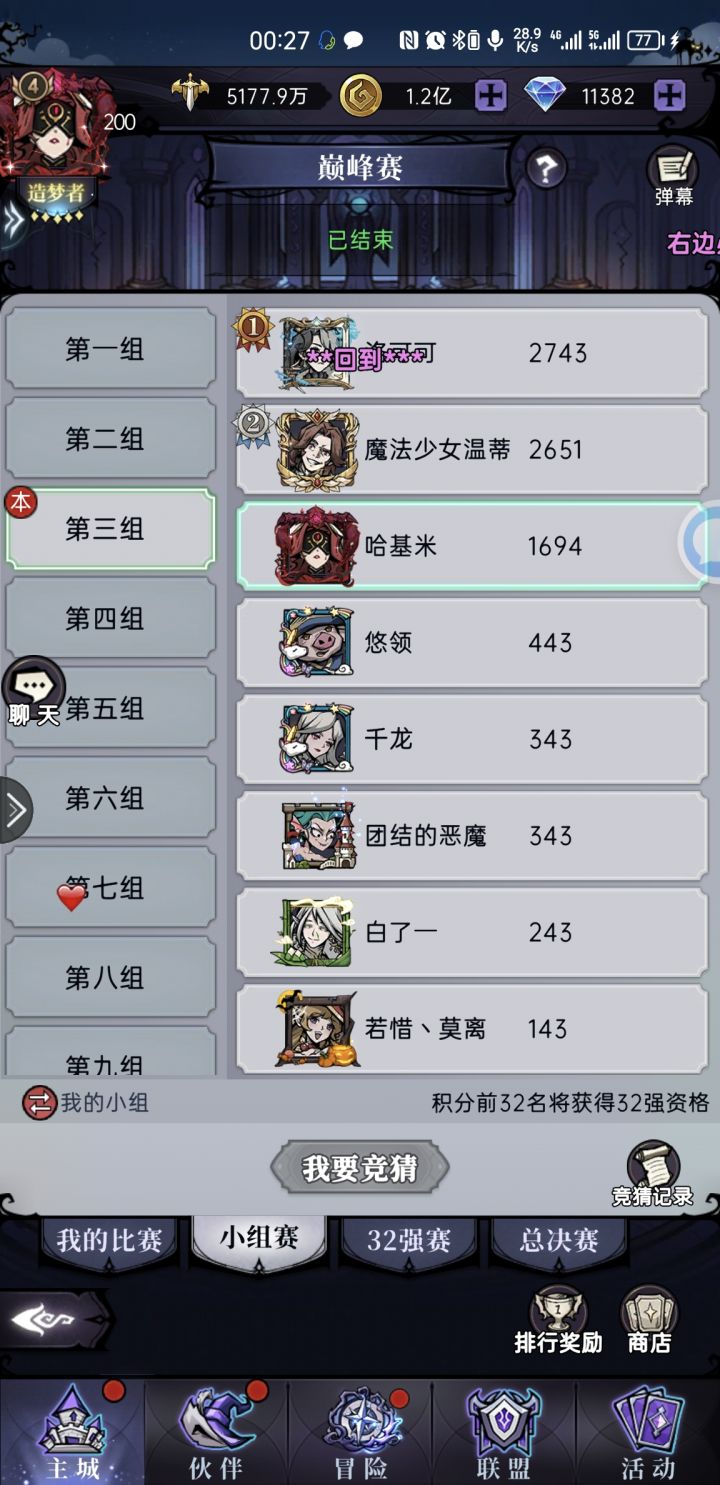Image resolution: width=720 pixels, height=1485 pixels.
Task: Click the 我要竞猜 button
Action: coord(360,1168)
